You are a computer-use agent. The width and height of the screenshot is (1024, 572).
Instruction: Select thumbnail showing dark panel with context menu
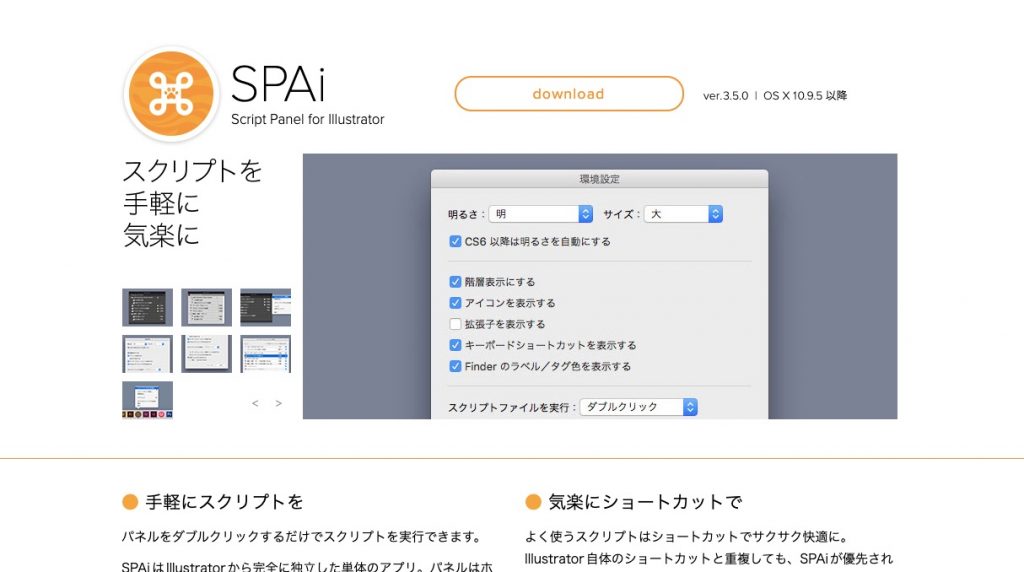pos(265,307)
